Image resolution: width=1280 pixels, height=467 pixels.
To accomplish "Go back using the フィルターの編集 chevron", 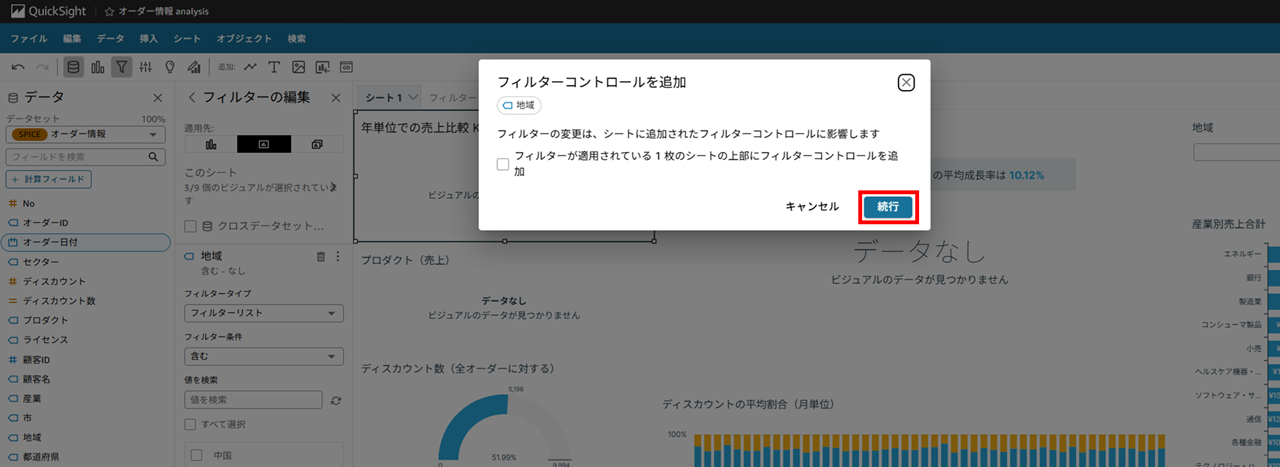I will click(x=192, y=97).
